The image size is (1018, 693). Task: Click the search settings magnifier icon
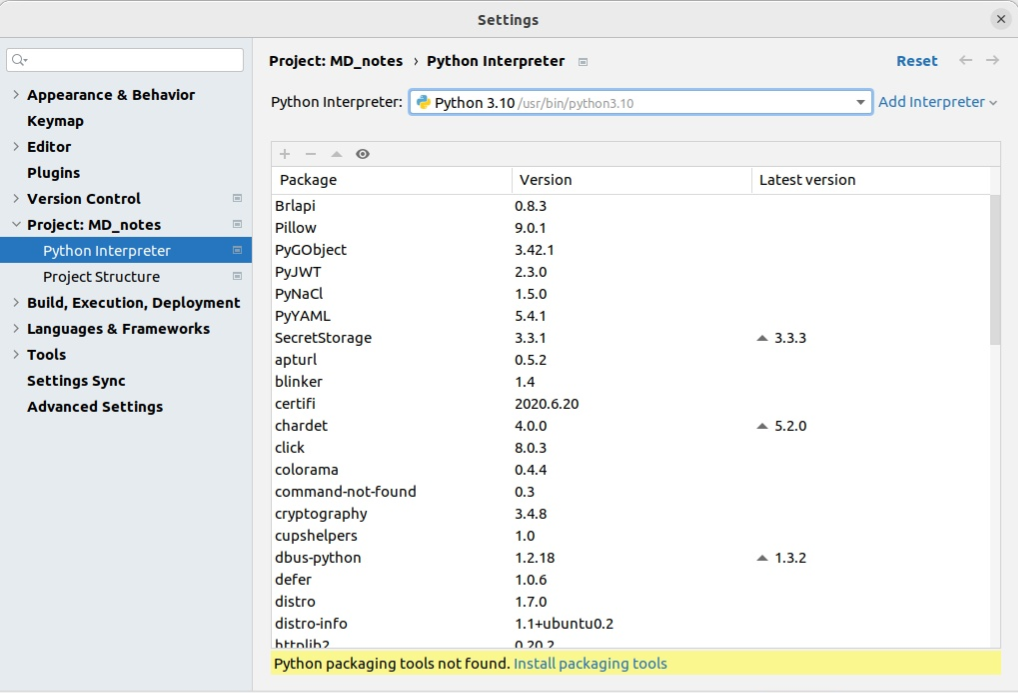20,61
